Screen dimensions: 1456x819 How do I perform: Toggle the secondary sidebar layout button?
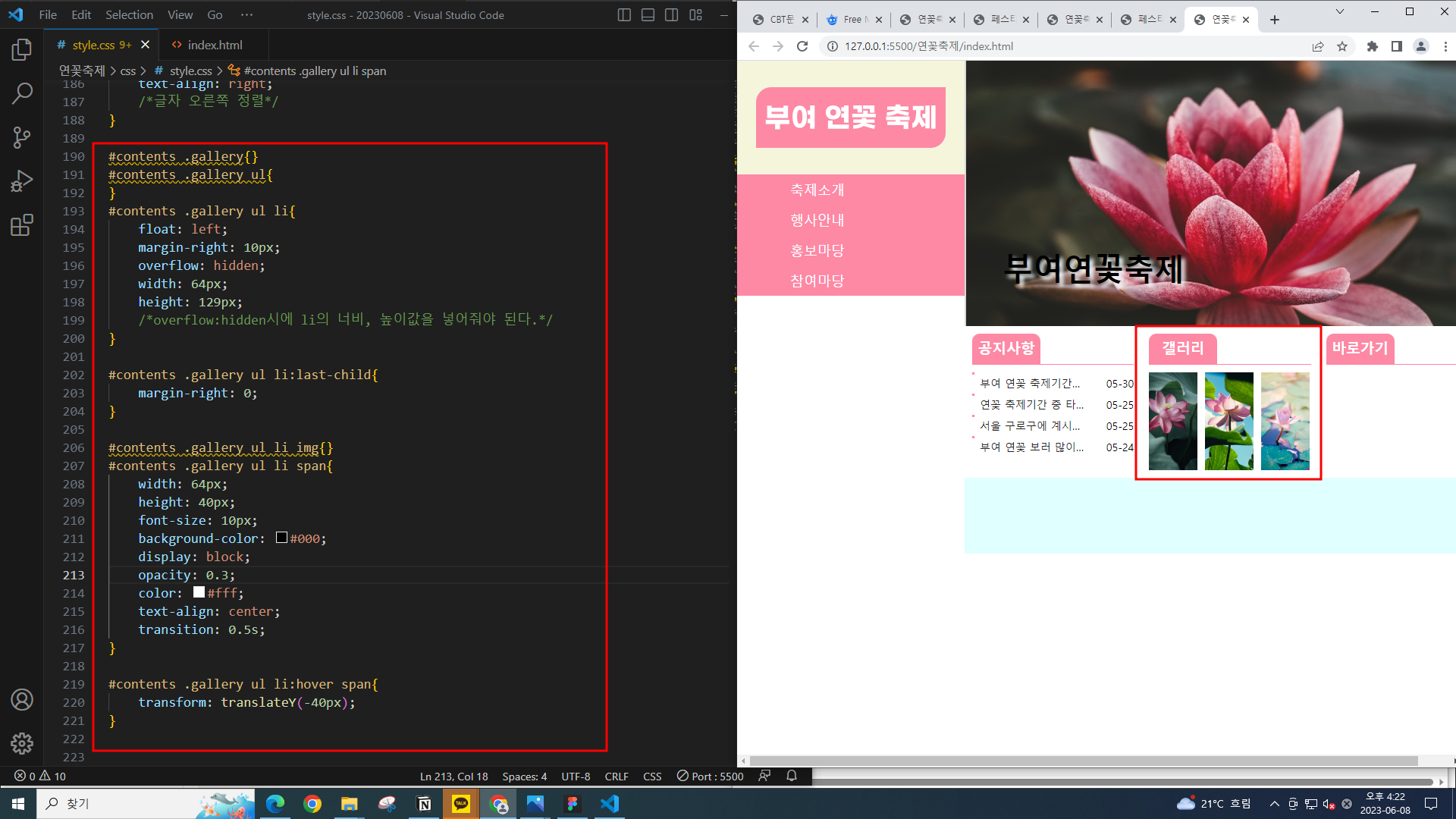[x=672, y=15]
